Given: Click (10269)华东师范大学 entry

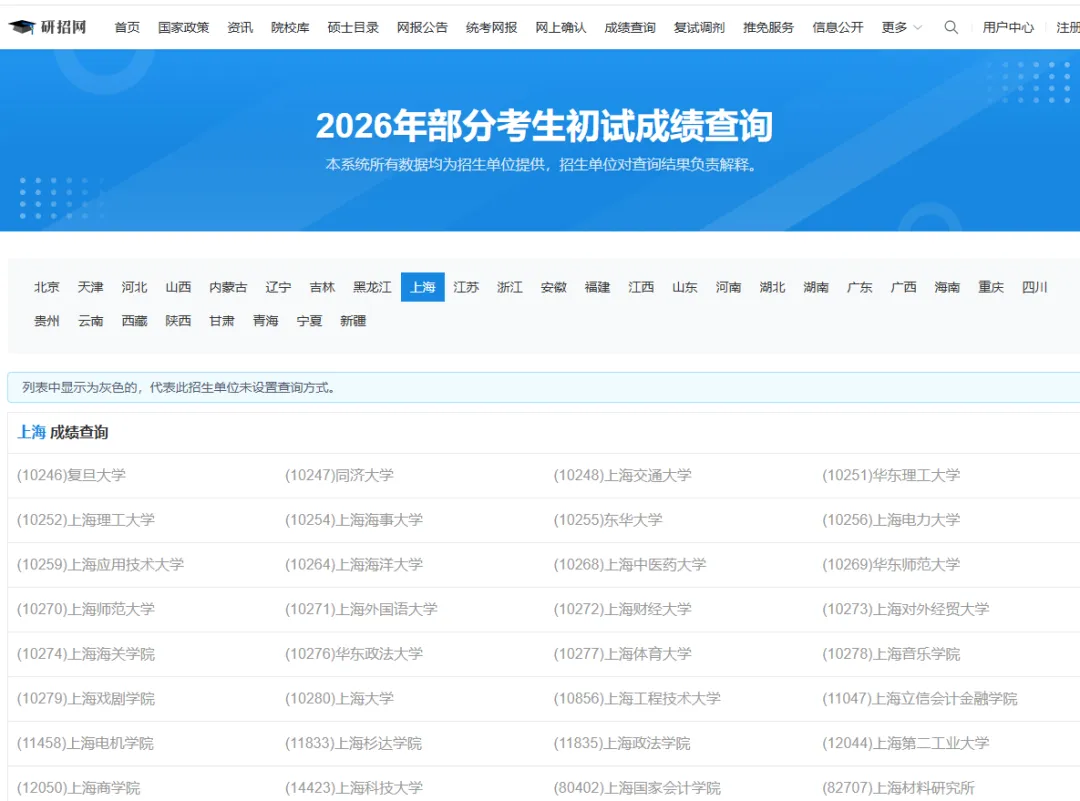Looking at the screenshot, I should pos(891,565).
